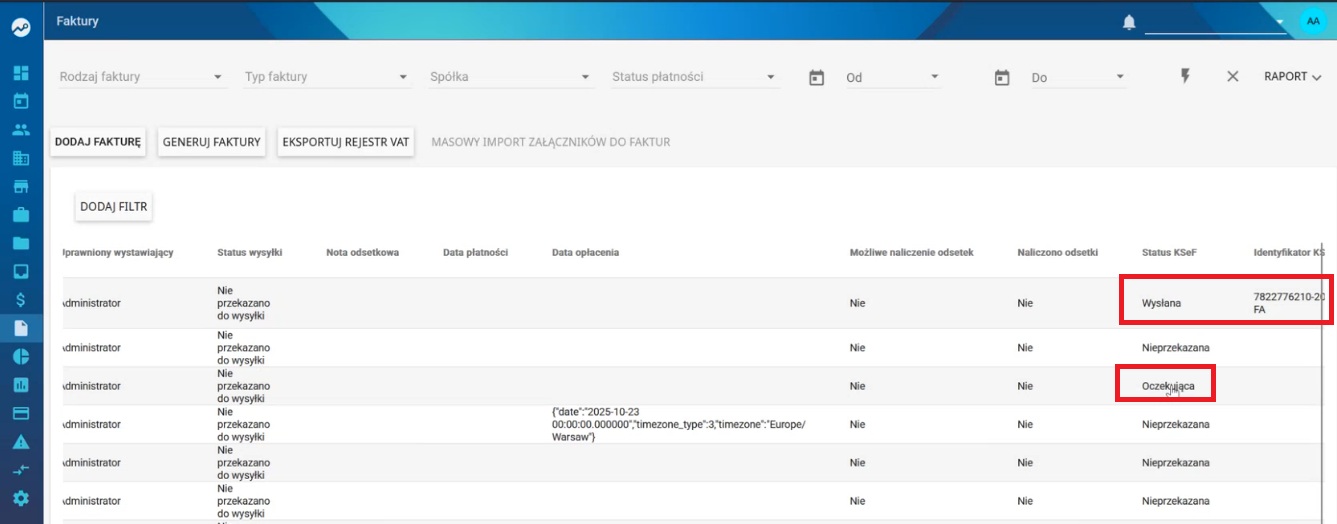
Task: Click the 7822776210 KSeF identifier cell
Action: click(1288, 303)
